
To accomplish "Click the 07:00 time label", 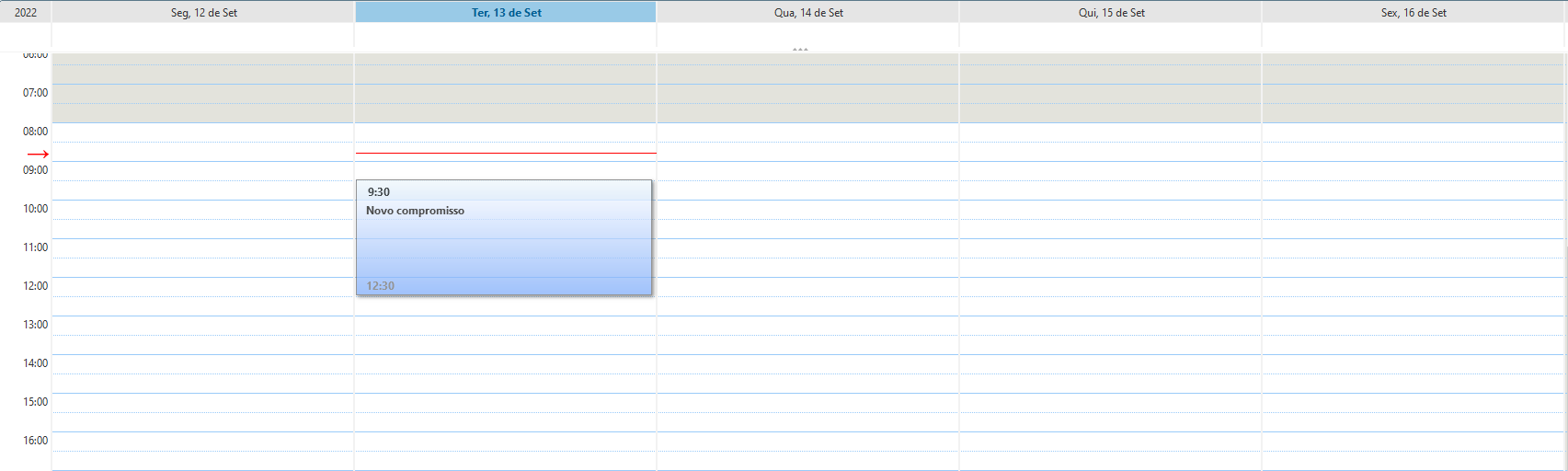I will 35,93.
